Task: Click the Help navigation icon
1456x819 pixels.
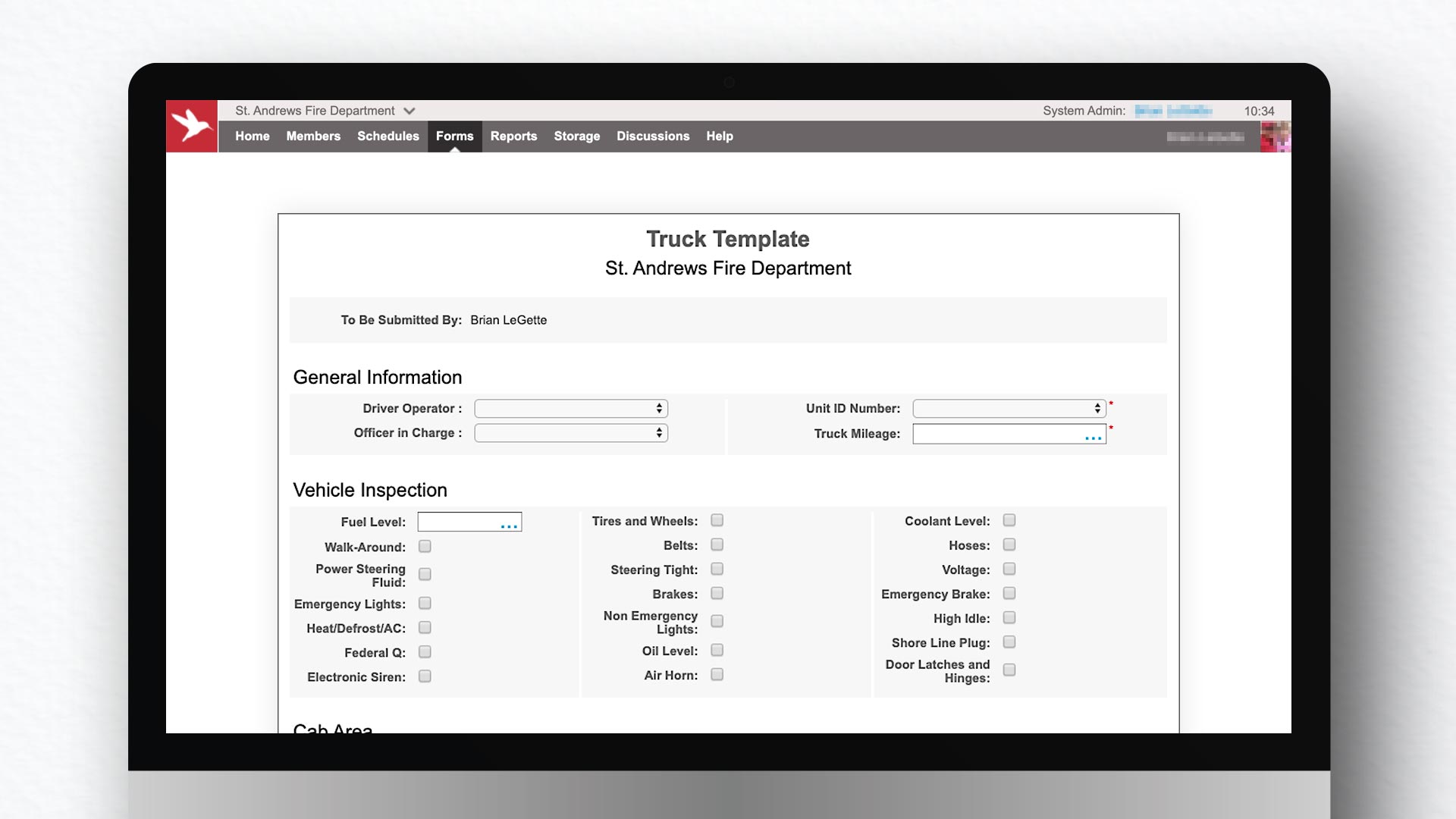Action: tap(719, 136)
